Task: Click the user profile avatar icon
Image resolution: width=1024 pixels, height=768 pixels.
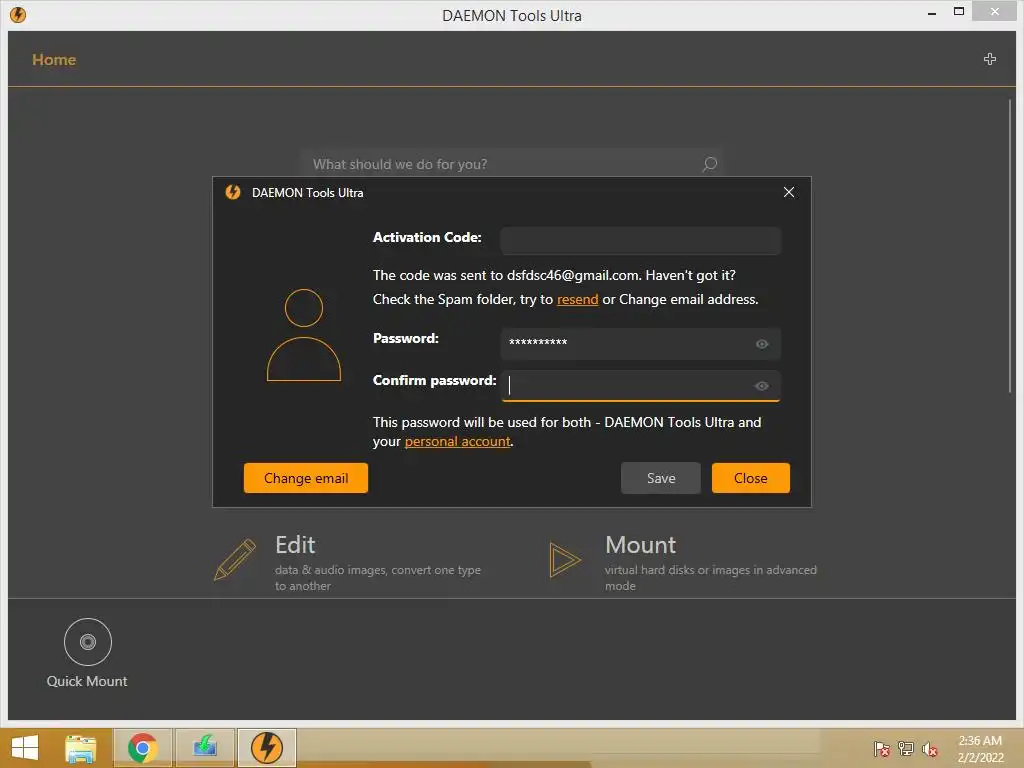Action: point(304,335)
